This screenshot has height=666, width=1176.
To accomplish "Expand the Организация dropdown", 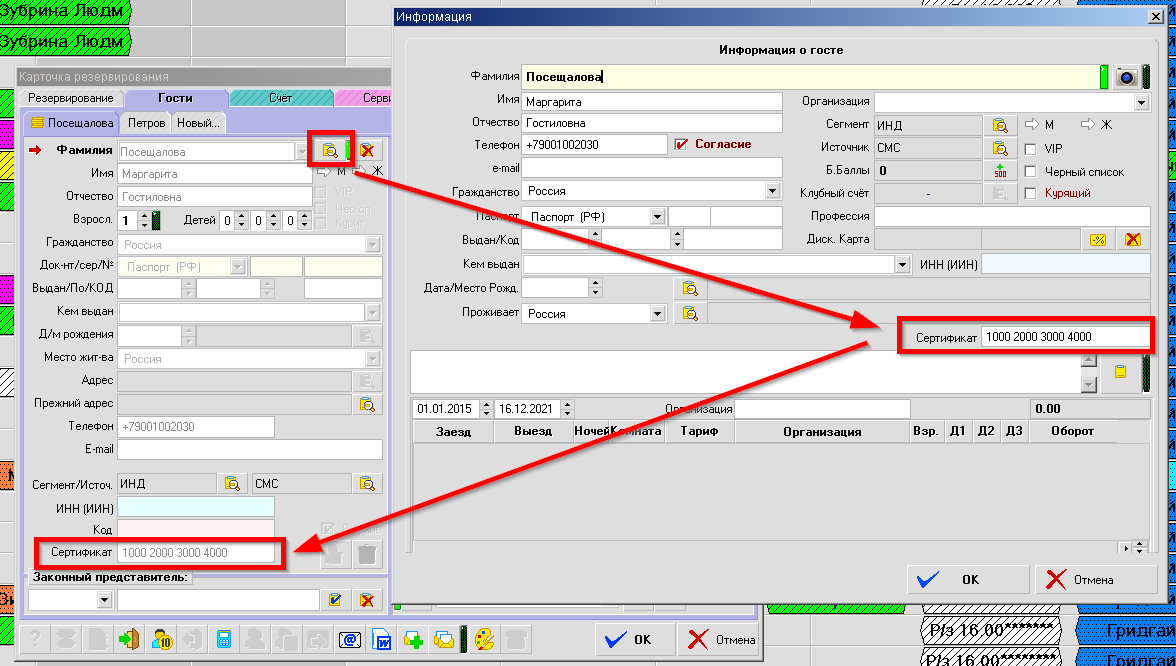I will [1141, 102].
